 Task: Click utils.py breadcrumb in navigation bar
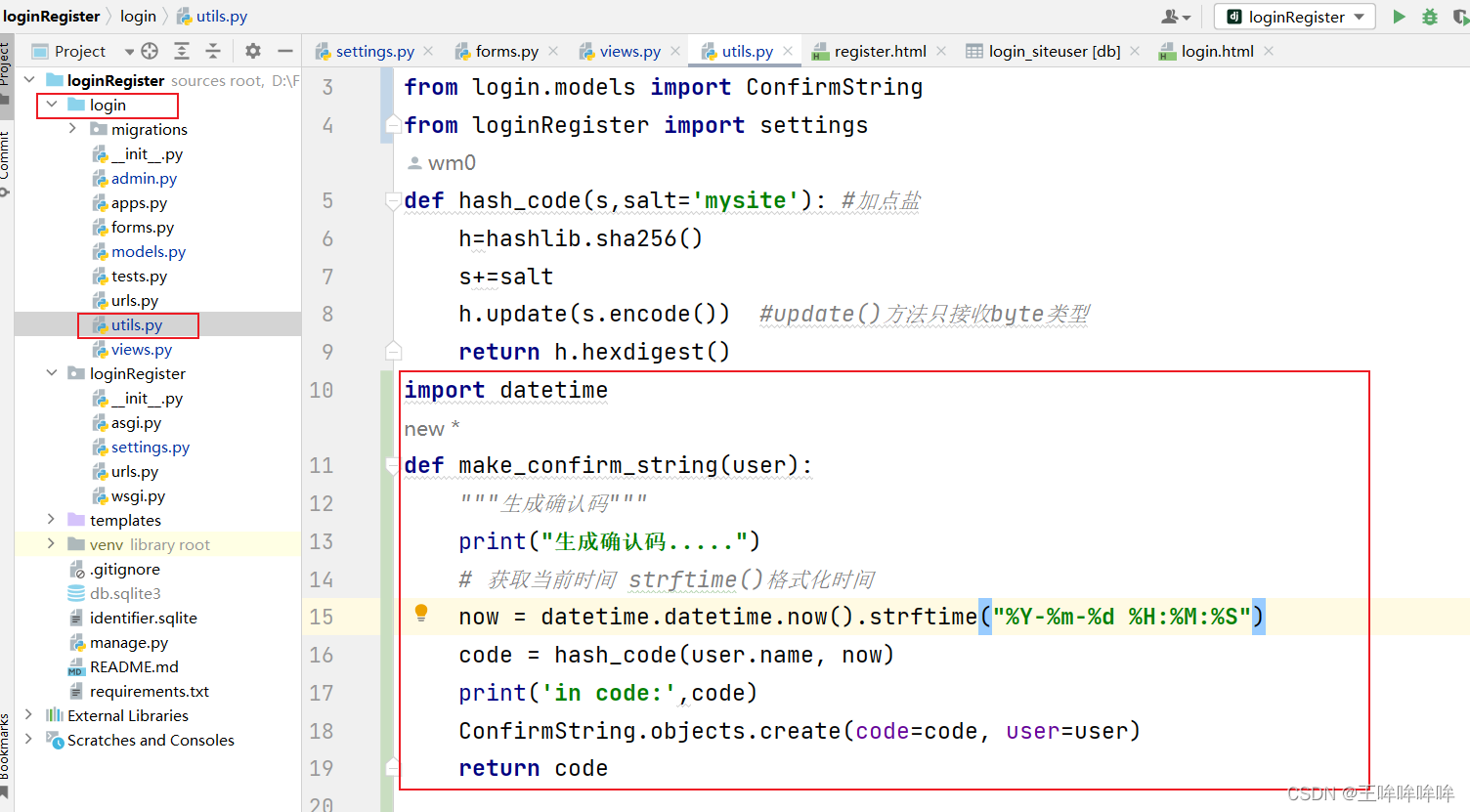tap(212, 17)
